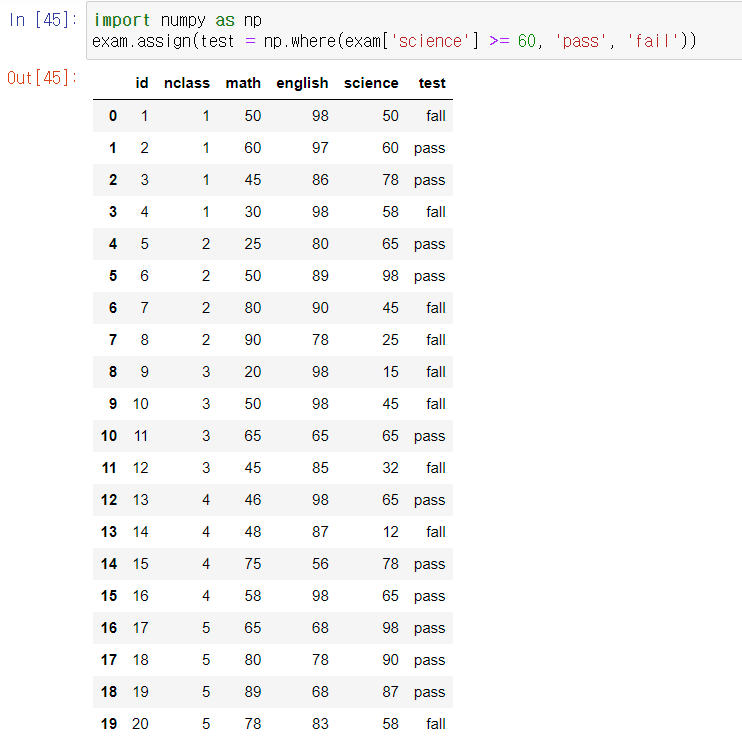Click the science score 32 in row index 11
This screenshot has height=751, width=742.
coord(390,468)
